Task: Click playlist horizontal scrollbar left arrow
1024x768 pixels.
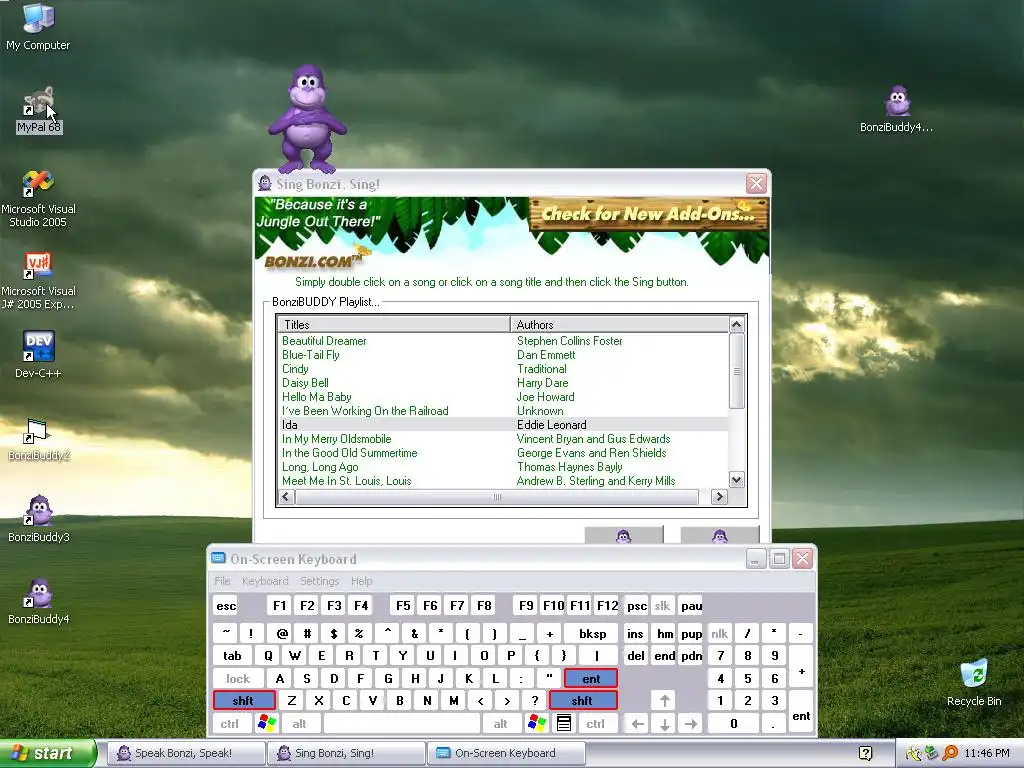Action: [x=285, y=497]
